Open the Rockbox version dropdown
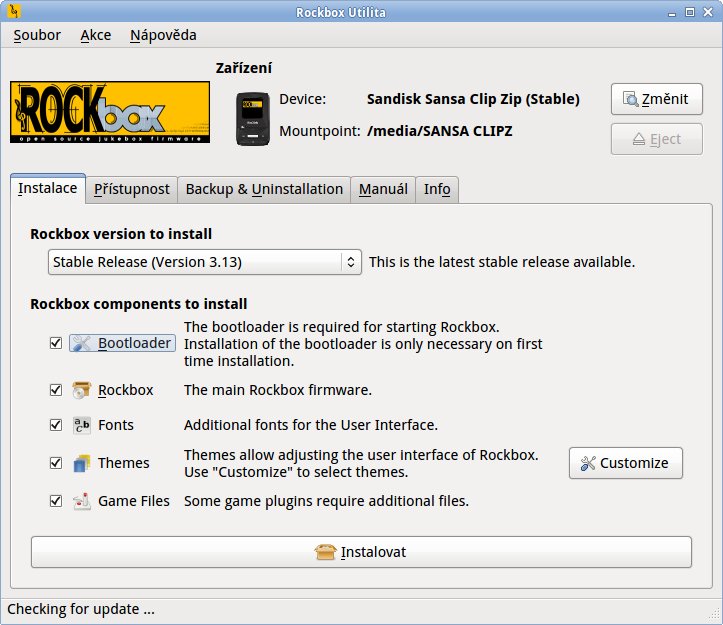723x625 pixels. pyautogui.click(x=204, y=262)
